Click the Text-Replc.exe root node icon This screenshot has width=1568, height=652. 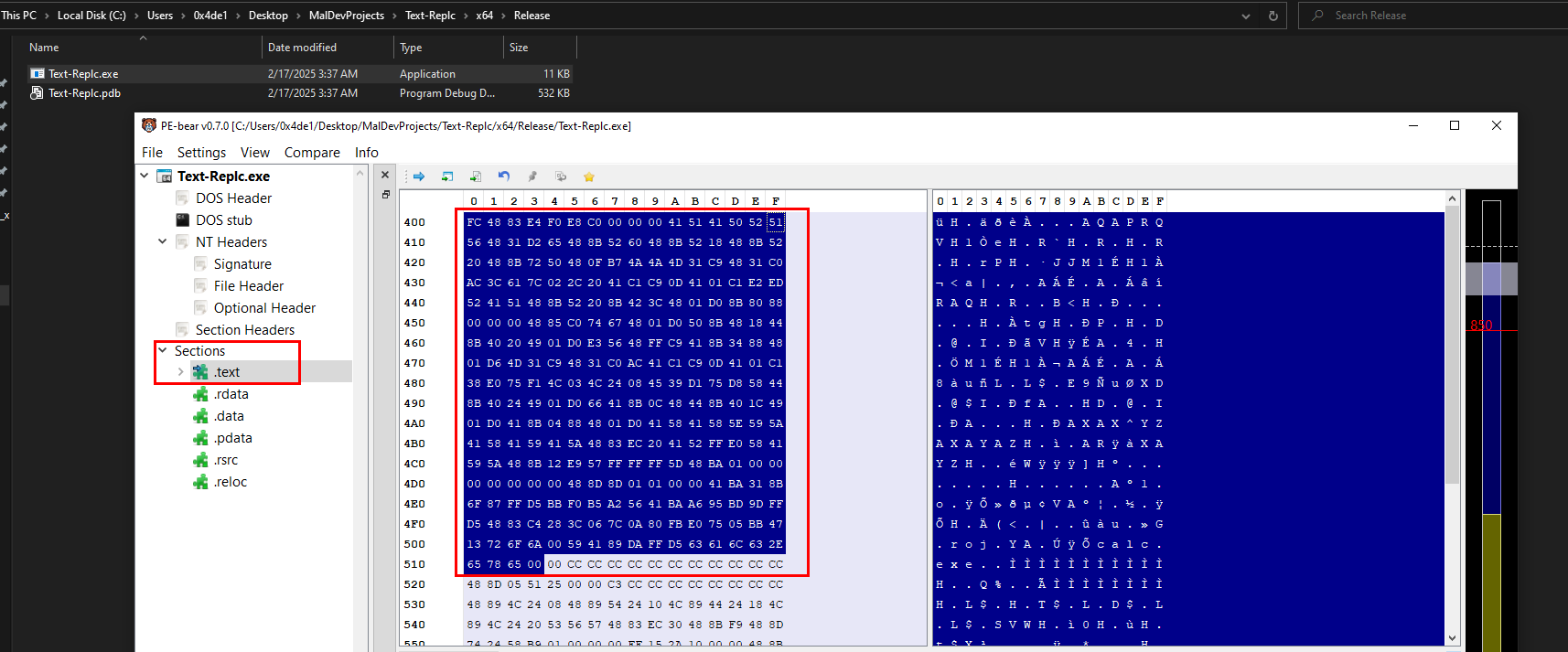click(165, 176)
